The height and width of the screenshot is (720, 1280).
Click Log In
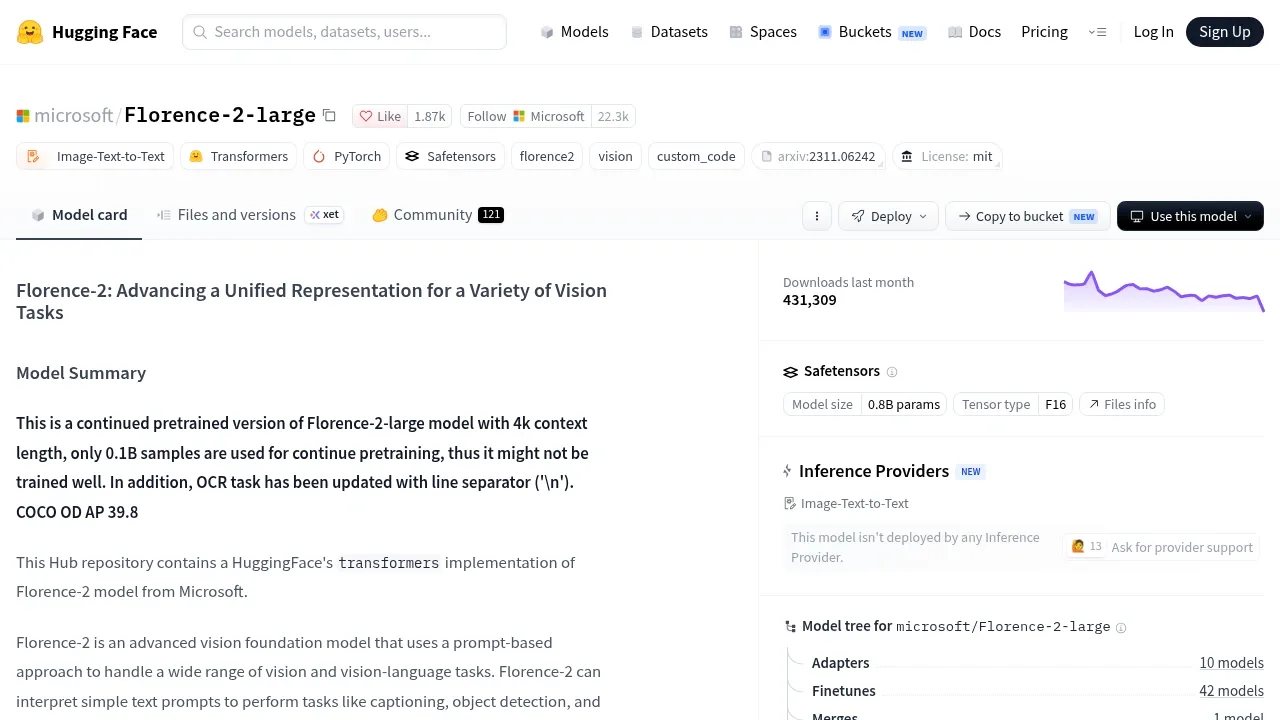click(x=1153, y=32)
